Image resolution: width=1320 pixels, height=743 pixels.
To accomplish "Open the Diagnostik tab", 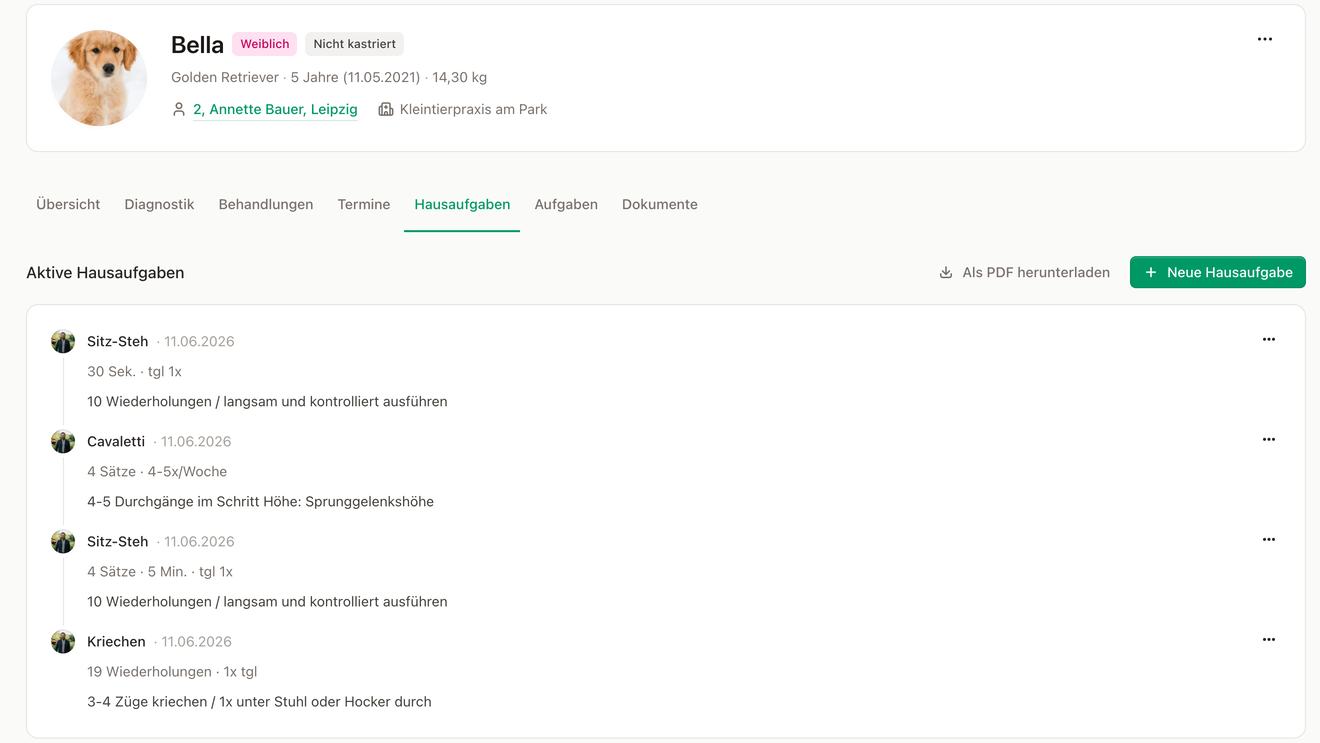I will pyautogui.click(x=159, y=204).
